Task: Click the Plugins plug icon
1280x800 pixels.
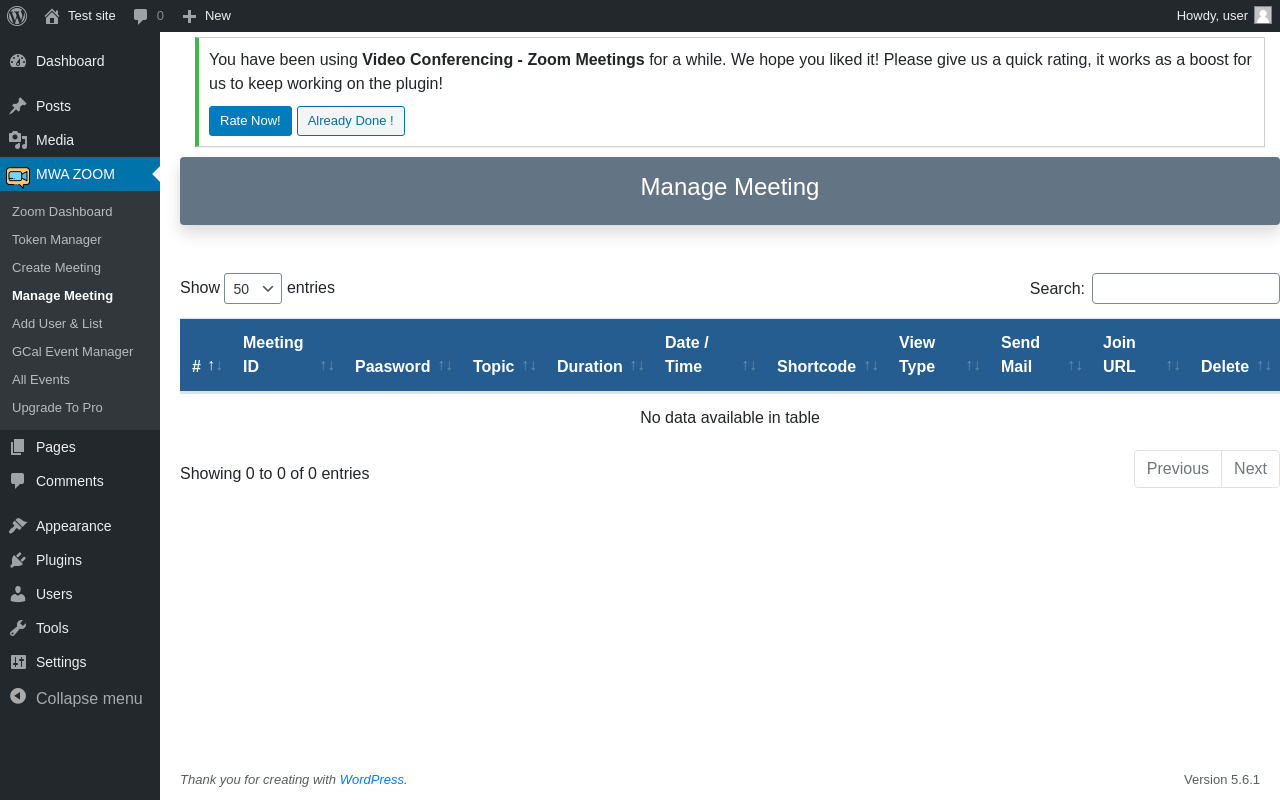Action: (x=18, y=560)
